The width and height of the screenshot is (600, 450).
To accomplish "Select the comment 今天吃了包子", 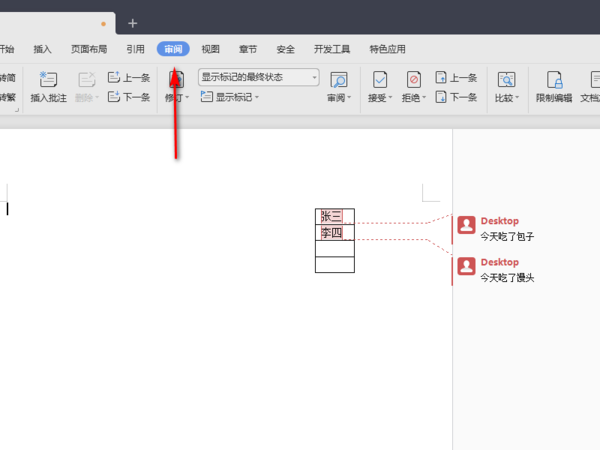I will tap(507, 236).
